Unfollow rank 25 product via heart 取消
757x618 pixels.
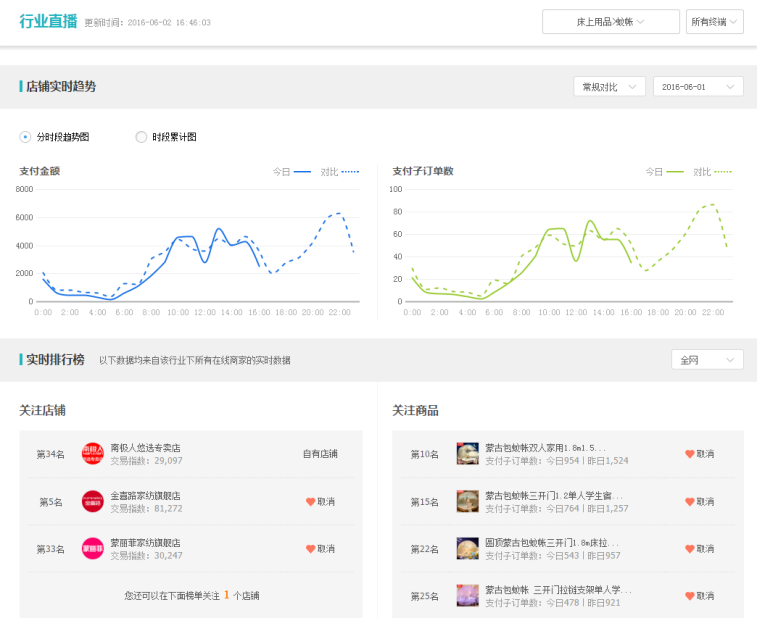699,596
